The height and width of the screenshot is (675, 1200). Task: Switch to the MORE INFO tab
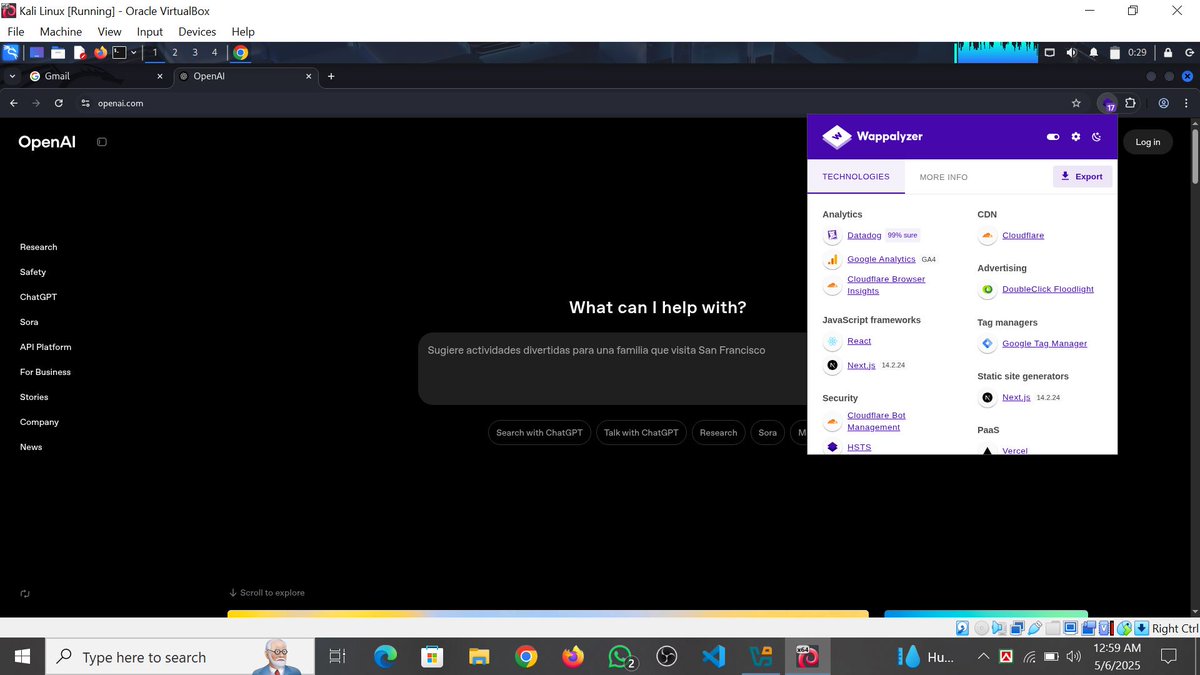coord(943,177)
